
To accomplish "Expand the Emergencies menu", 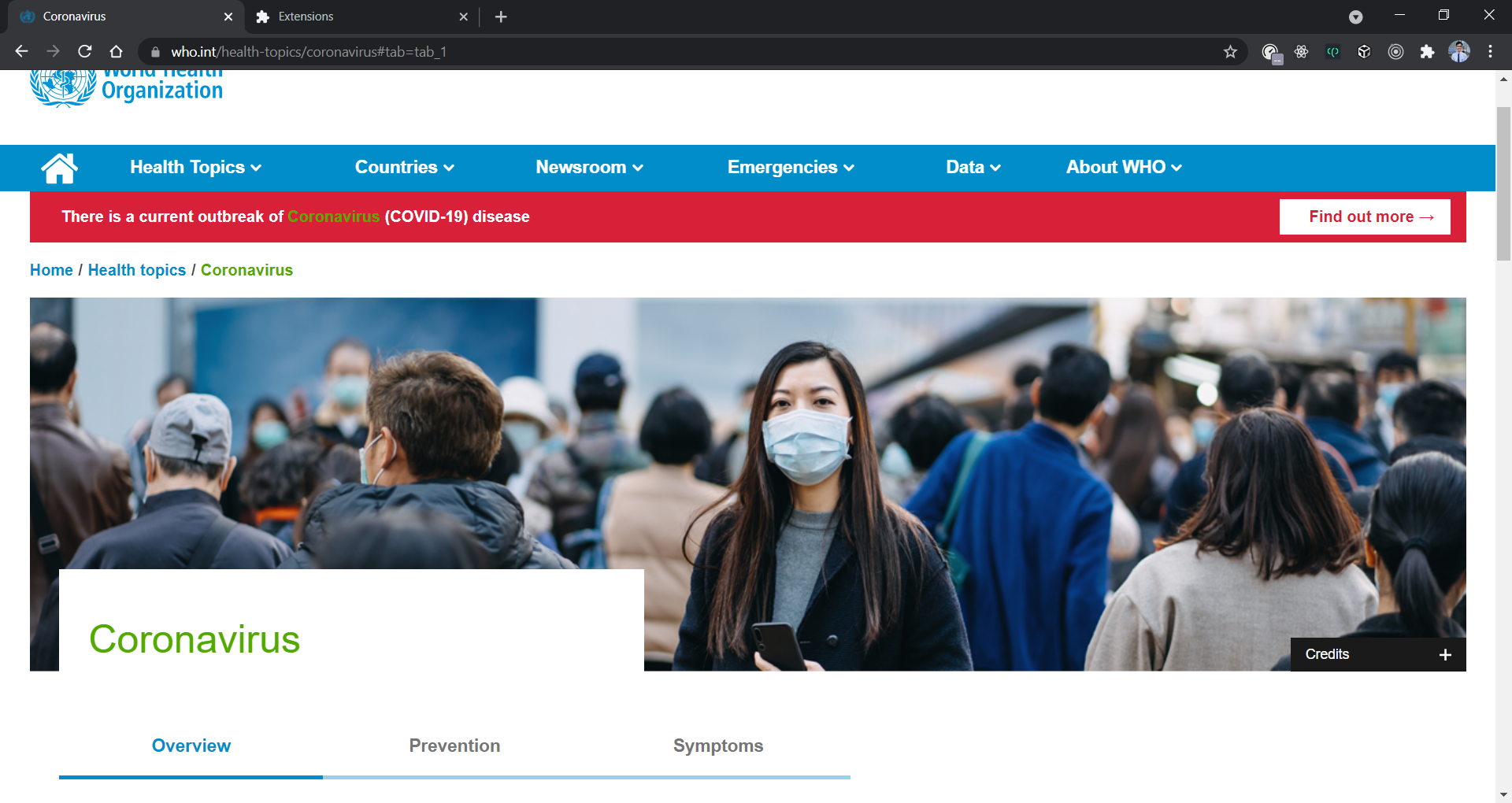I will [791, 168].
